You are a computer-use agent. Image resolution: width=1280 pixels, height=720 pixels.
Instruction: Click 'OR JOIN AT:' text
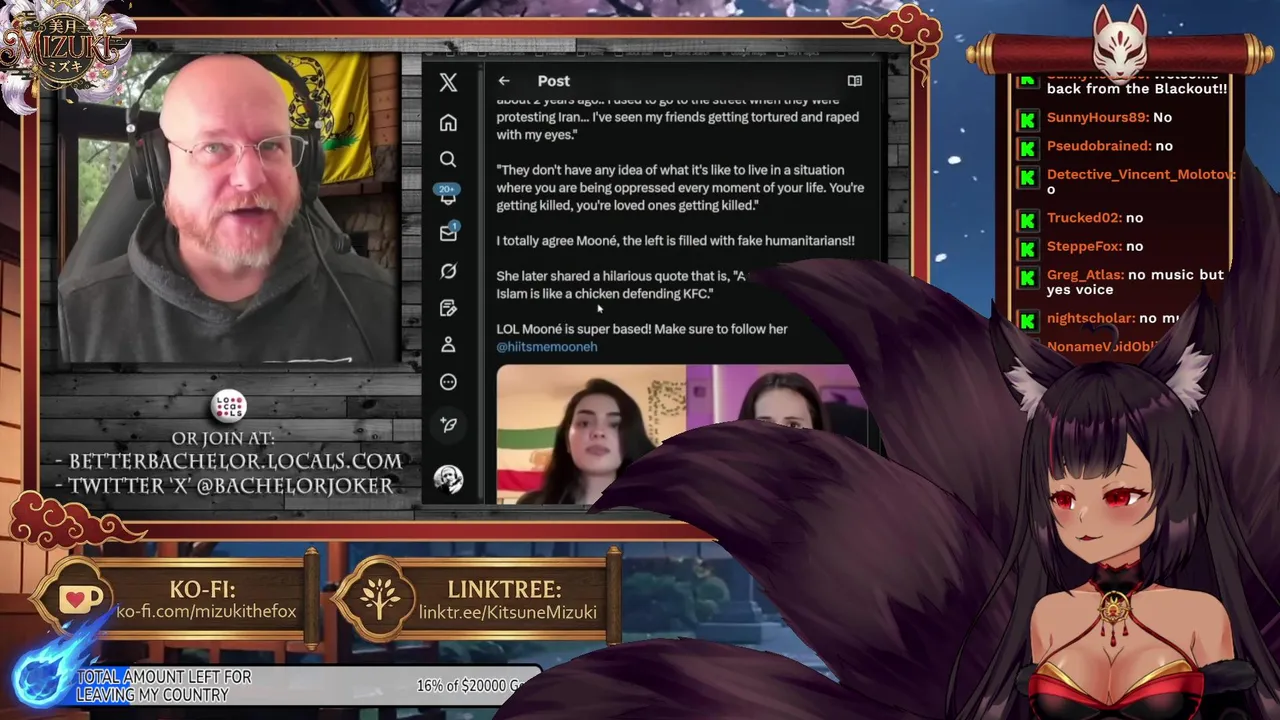coord(223,438)
